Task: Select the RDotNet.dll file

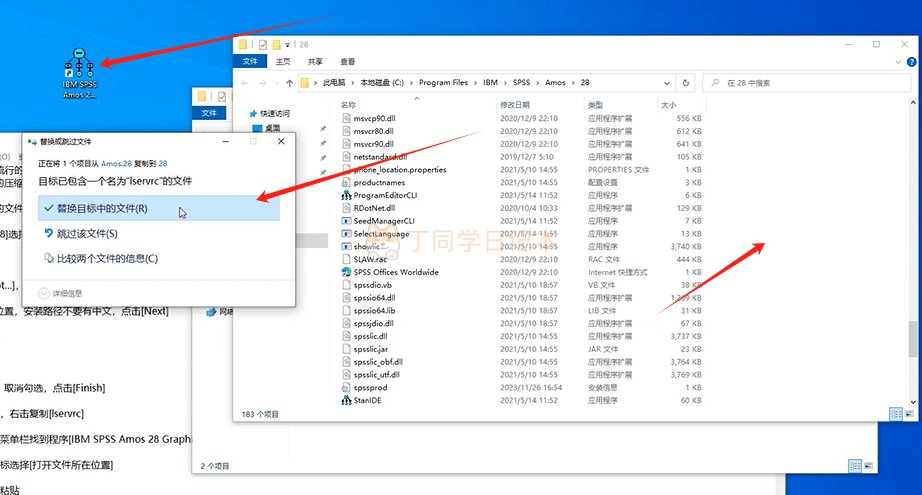Action: (x=374, y=208)
